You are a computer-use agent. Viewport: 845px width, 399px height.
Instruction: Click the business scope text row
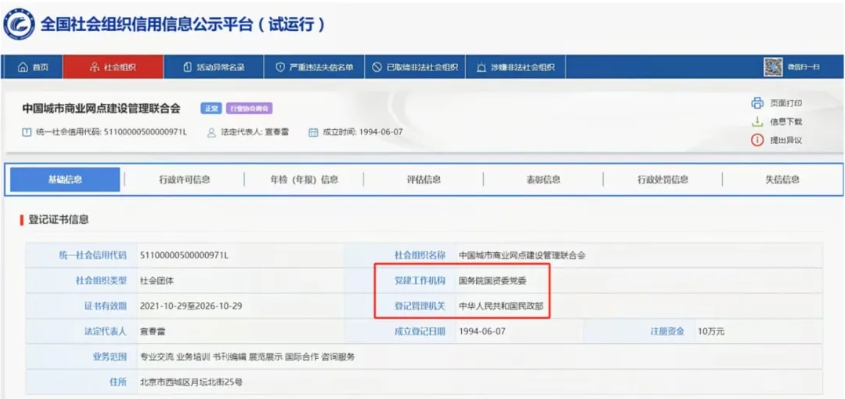coord(247,356)
